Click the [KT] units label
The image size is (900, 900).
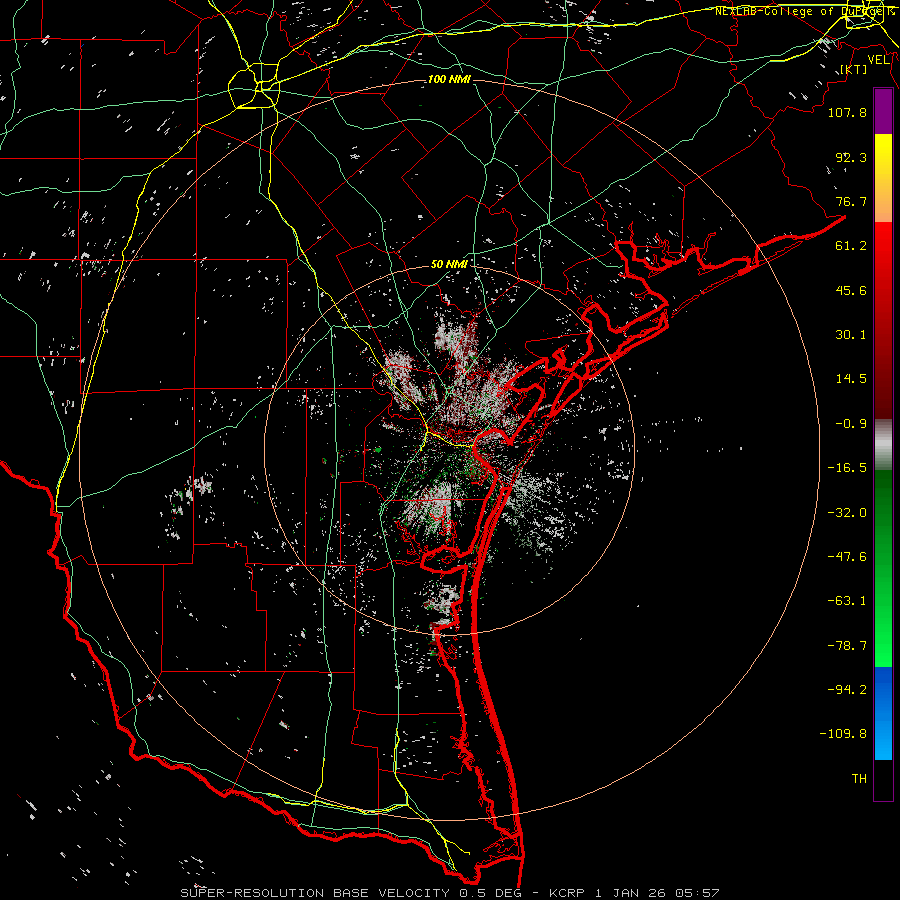[x=854, y=69]
